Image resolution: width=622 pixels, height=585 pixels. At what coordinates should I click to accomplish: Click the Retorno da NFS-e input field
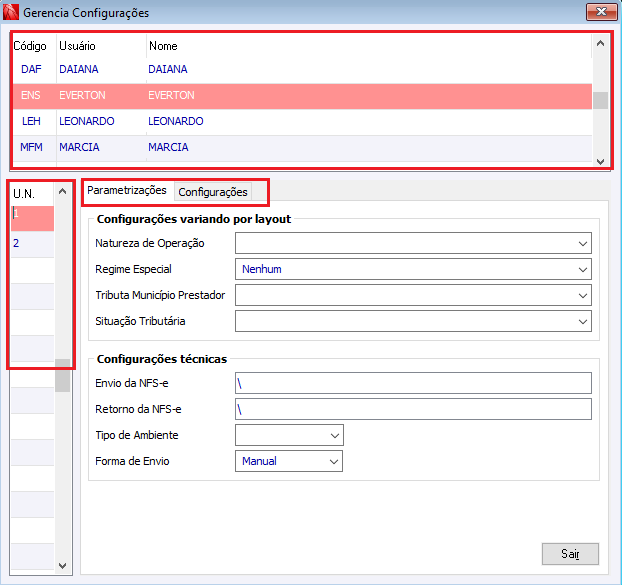[x=413, y=409]
